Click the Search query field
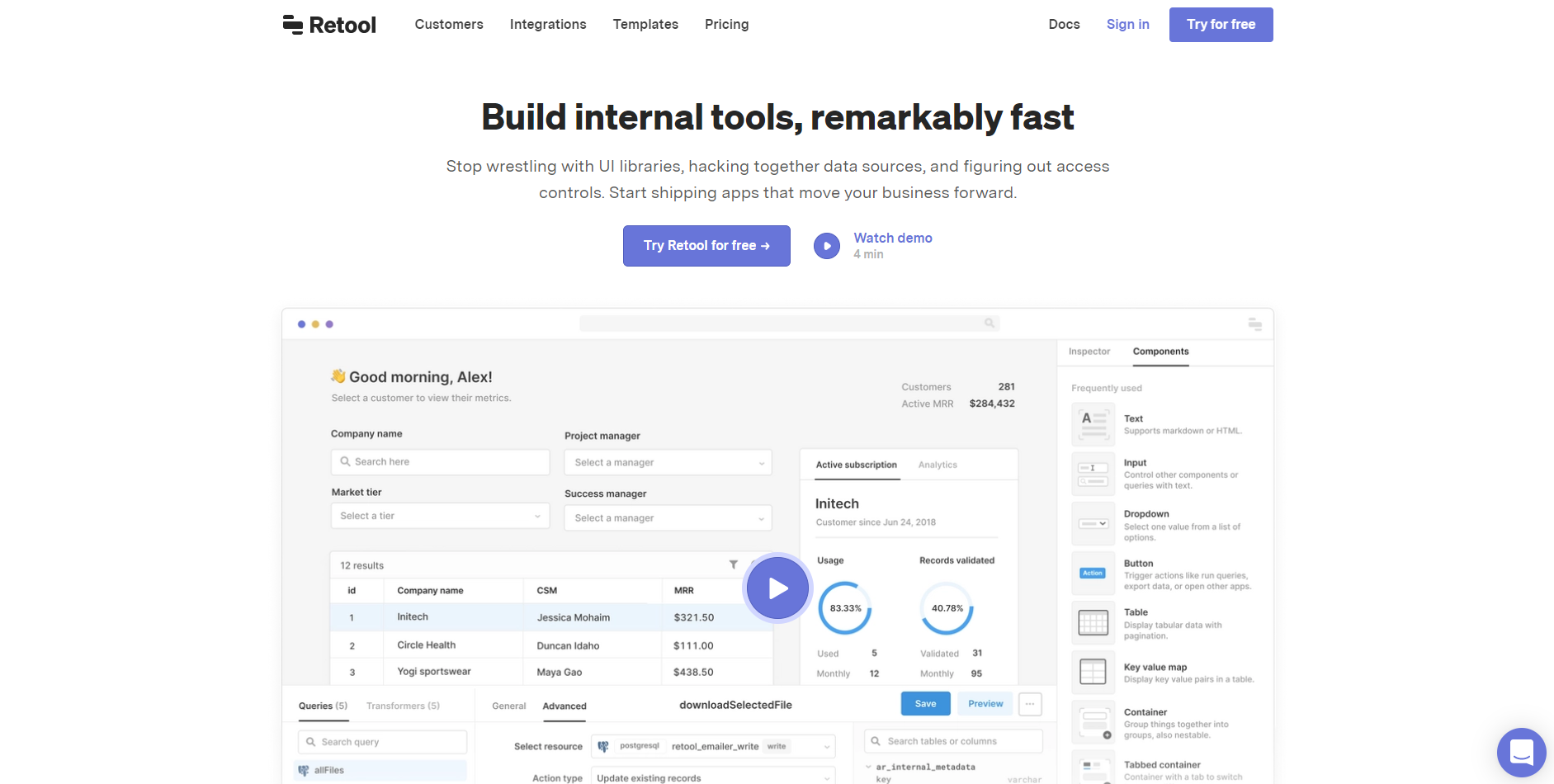Screen dimensions: 1554x784 click(381, 742)
